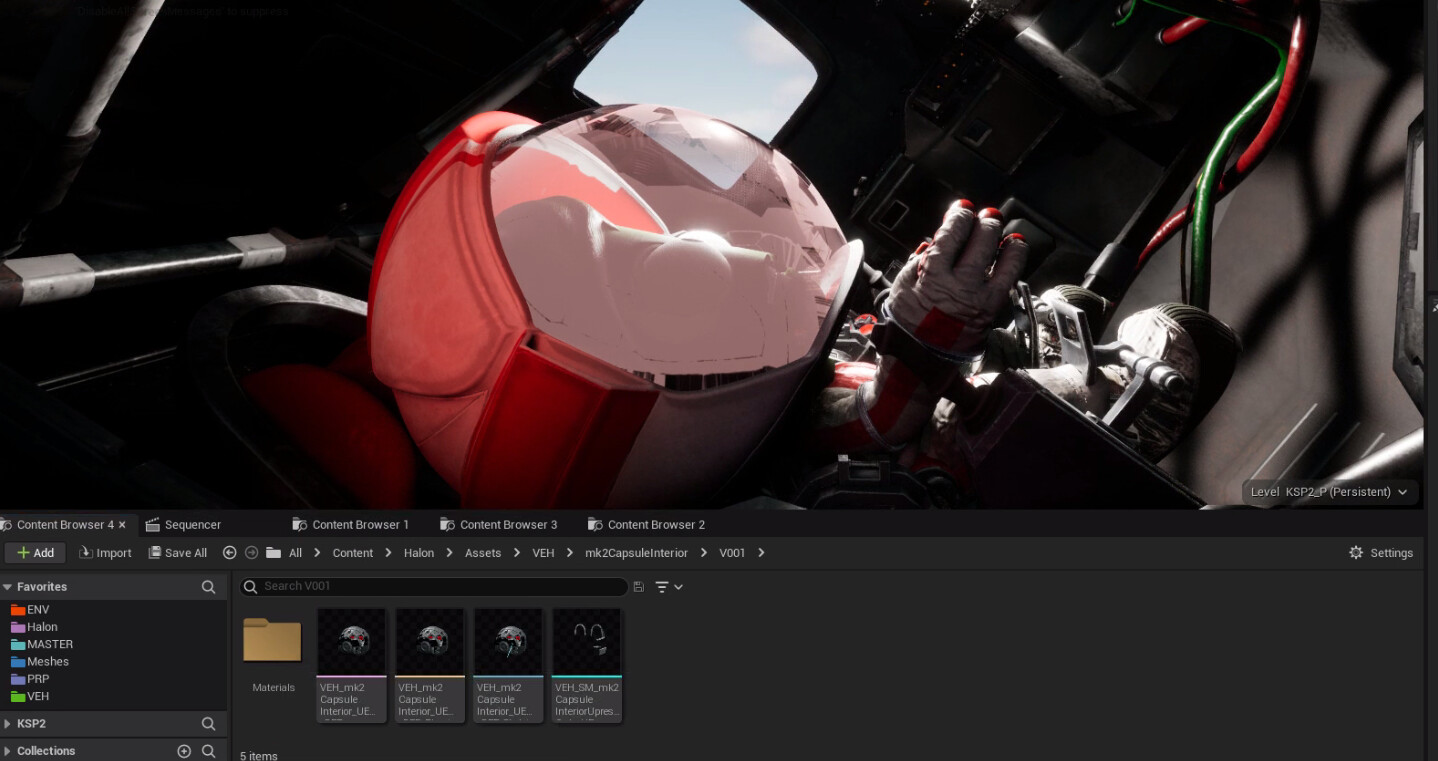Click the Add button
Screen dimensions: 1438x761
click(35, 553)
